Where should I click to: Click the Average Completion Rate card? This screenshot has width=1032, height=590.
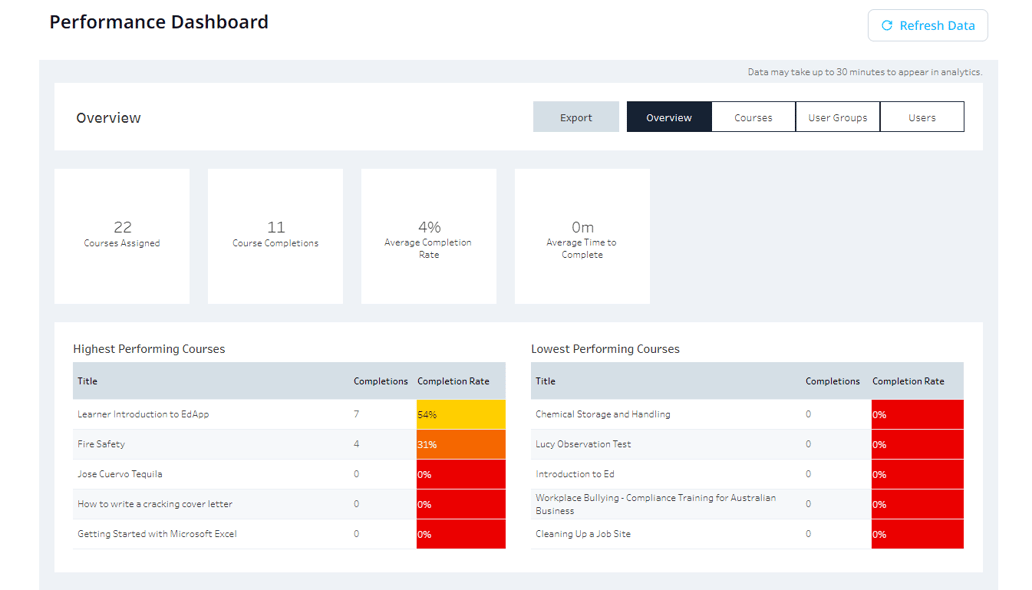coord(428,236)
